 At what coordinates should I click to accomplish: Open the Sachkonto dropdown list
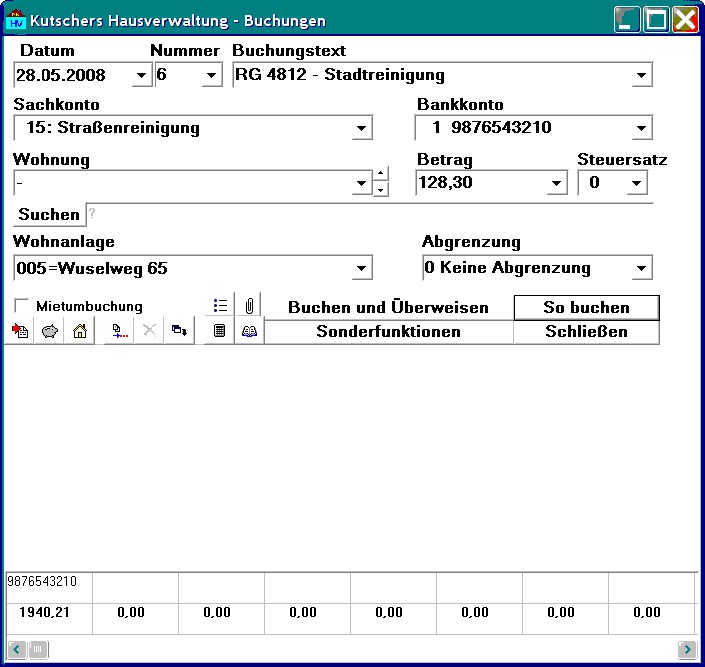361,128
